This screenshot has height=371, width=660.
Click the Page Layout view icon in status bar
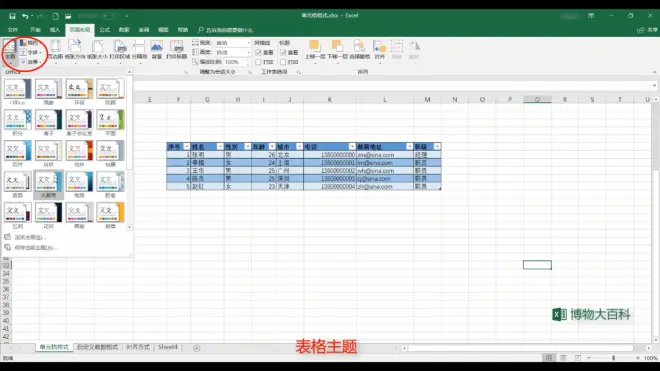563,358
